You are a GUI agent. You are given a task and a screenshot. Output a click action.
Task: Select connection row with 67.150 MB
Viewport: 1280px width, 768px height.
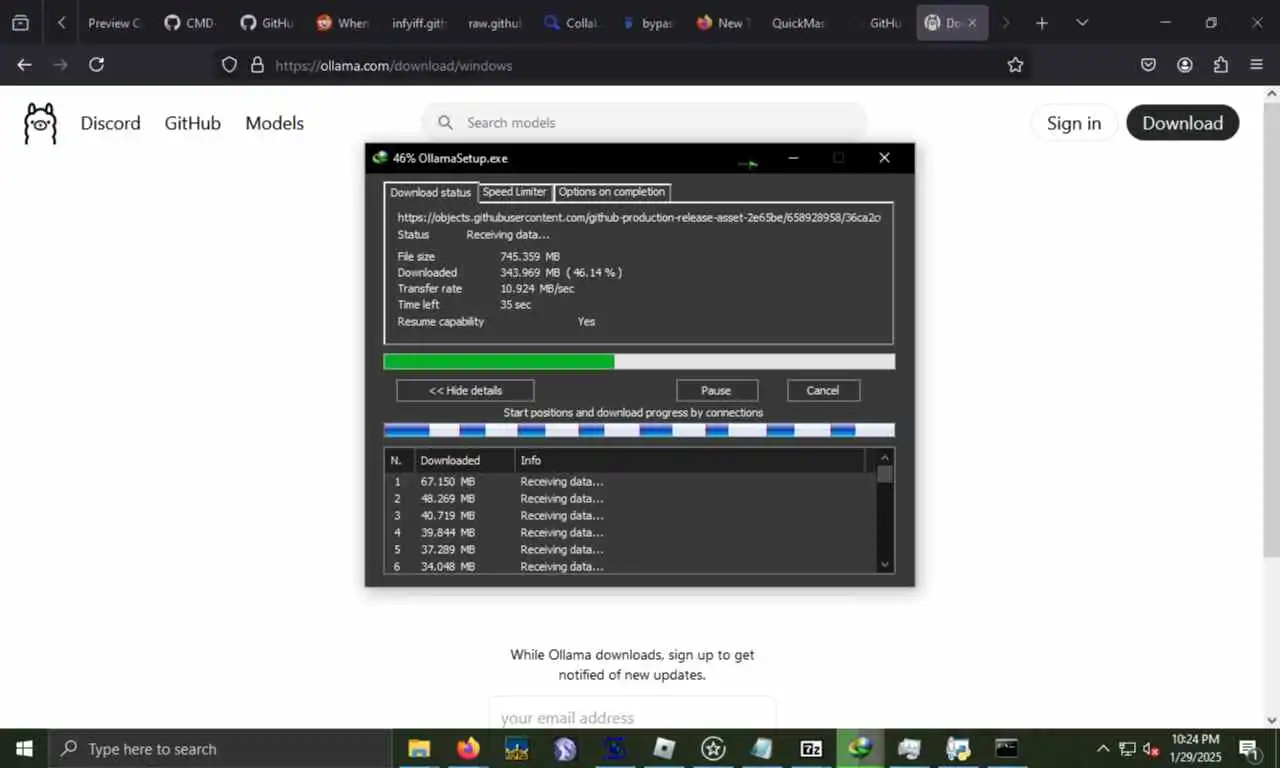[x=630, y=482]
